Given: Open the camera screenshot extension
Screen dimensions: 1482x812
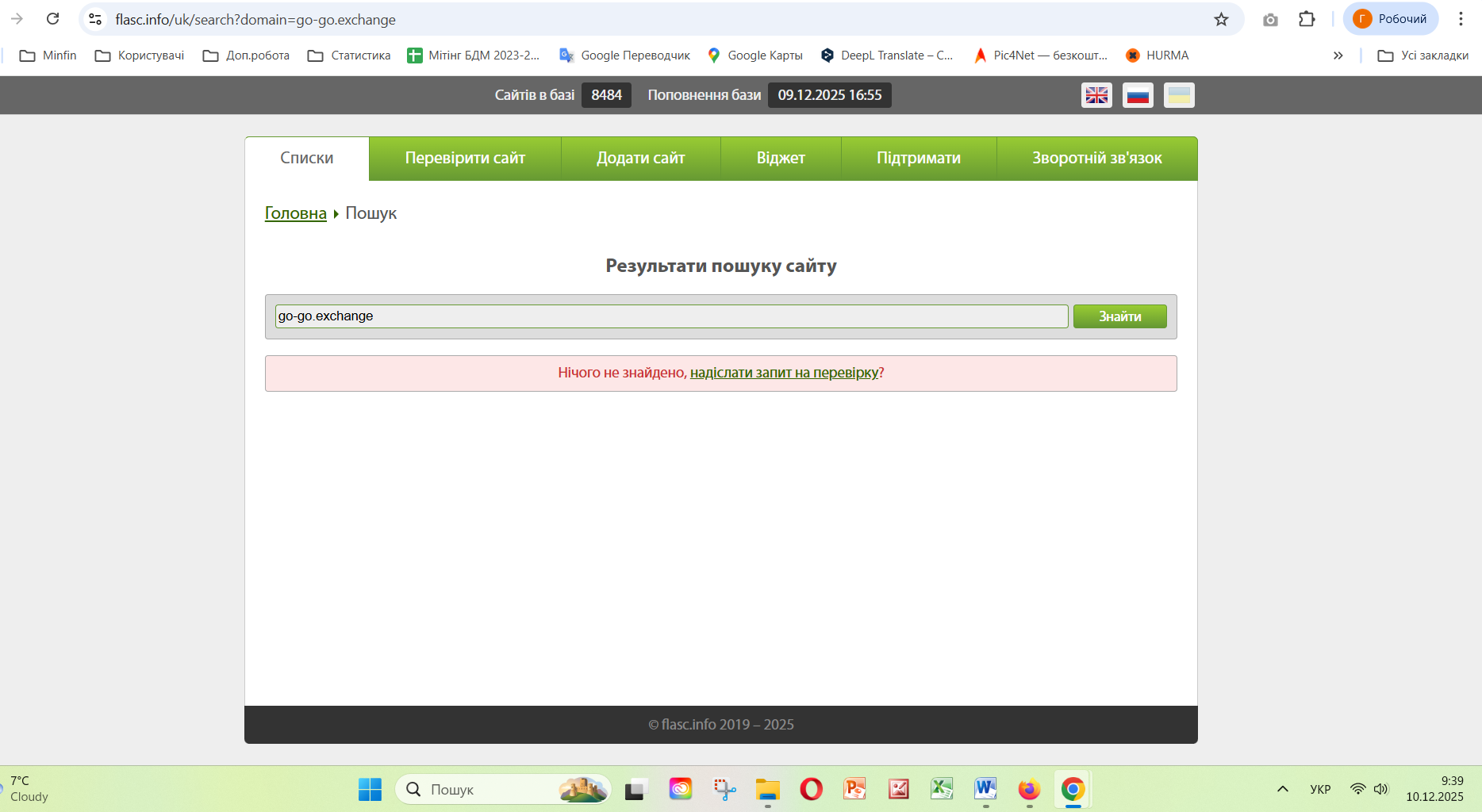Looking at the screenshot, I should 1270,19.
